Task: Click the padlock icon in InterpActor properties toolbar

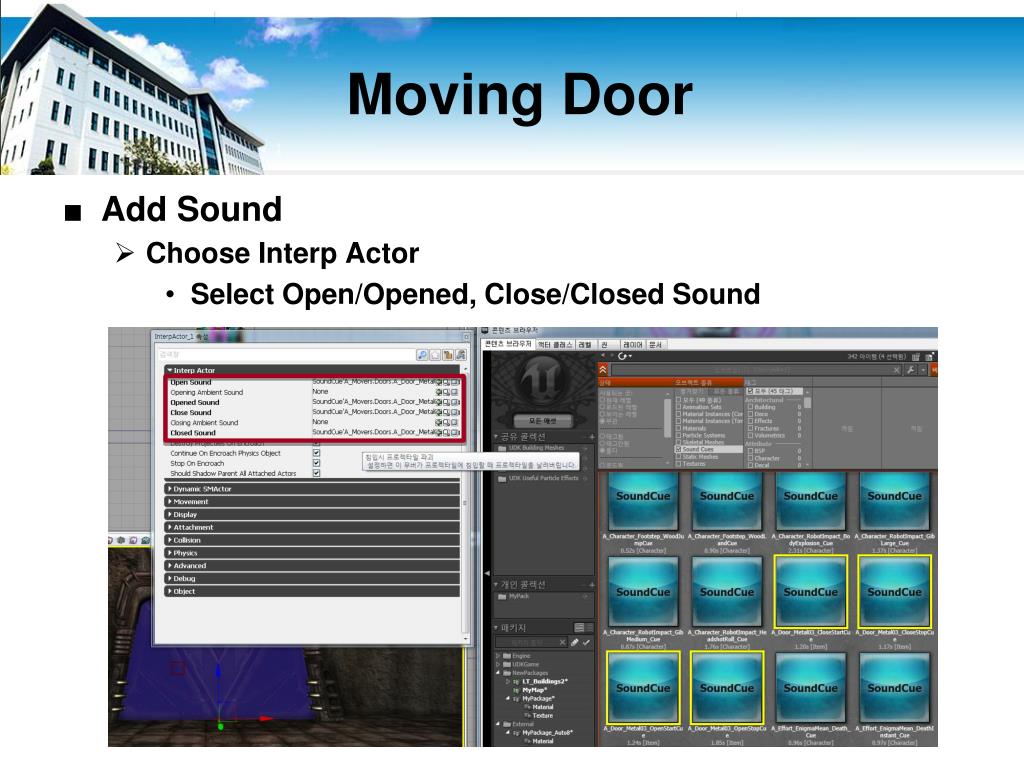Action: coord(448,355)
